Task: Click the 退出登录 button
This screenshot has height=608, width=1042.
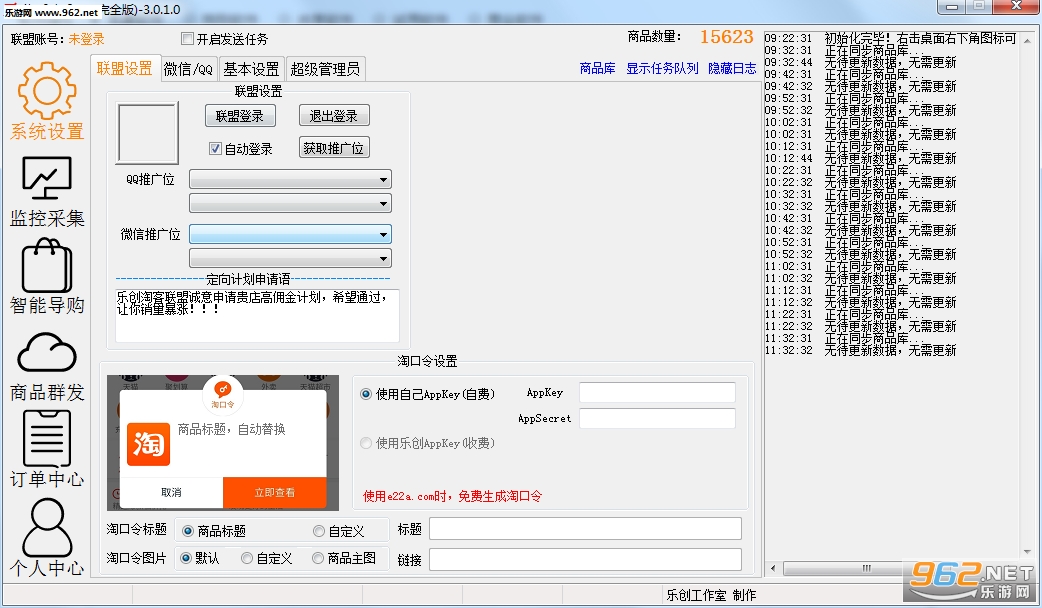Action: pos(334,116)
